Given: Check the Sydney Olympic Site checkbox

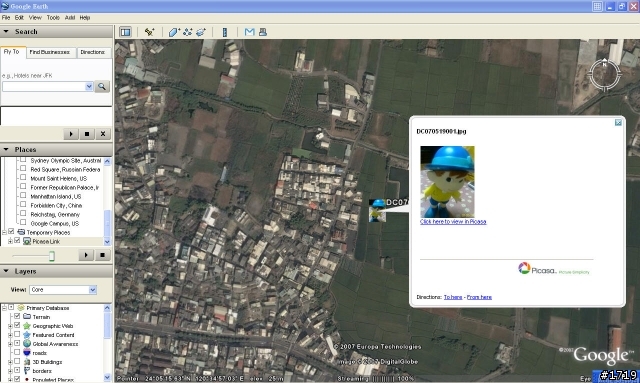Looking at the screenshot, I should 23,160.
